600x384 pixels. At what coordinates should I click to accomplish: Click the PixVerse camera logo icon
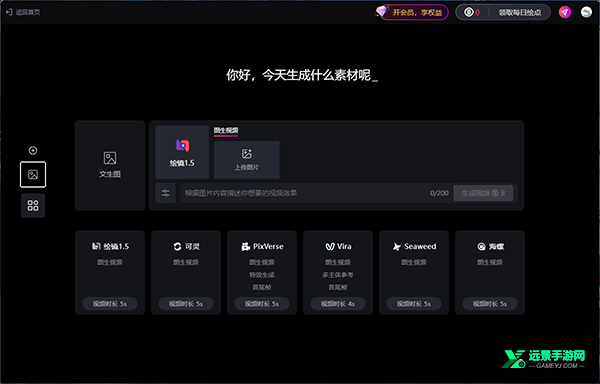[245, 247]
